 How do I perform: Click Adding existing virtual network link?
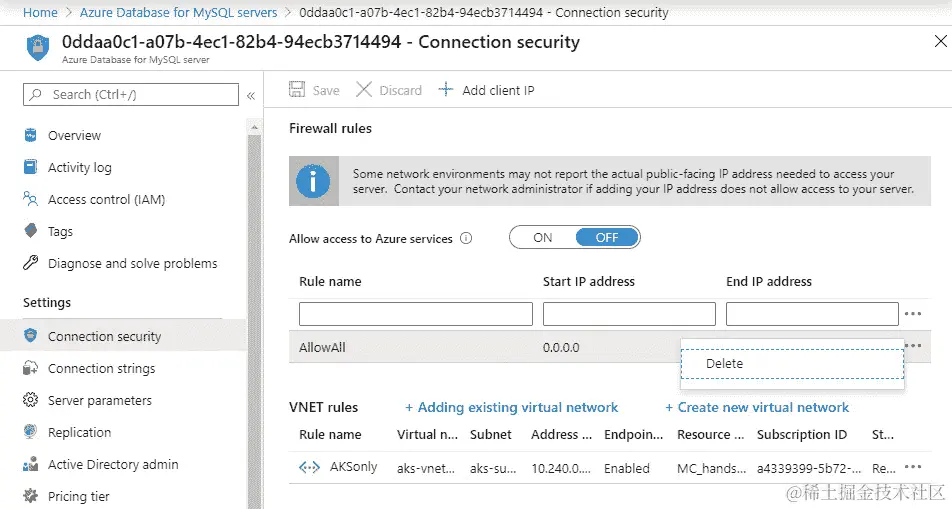click(x=511, y=407)
